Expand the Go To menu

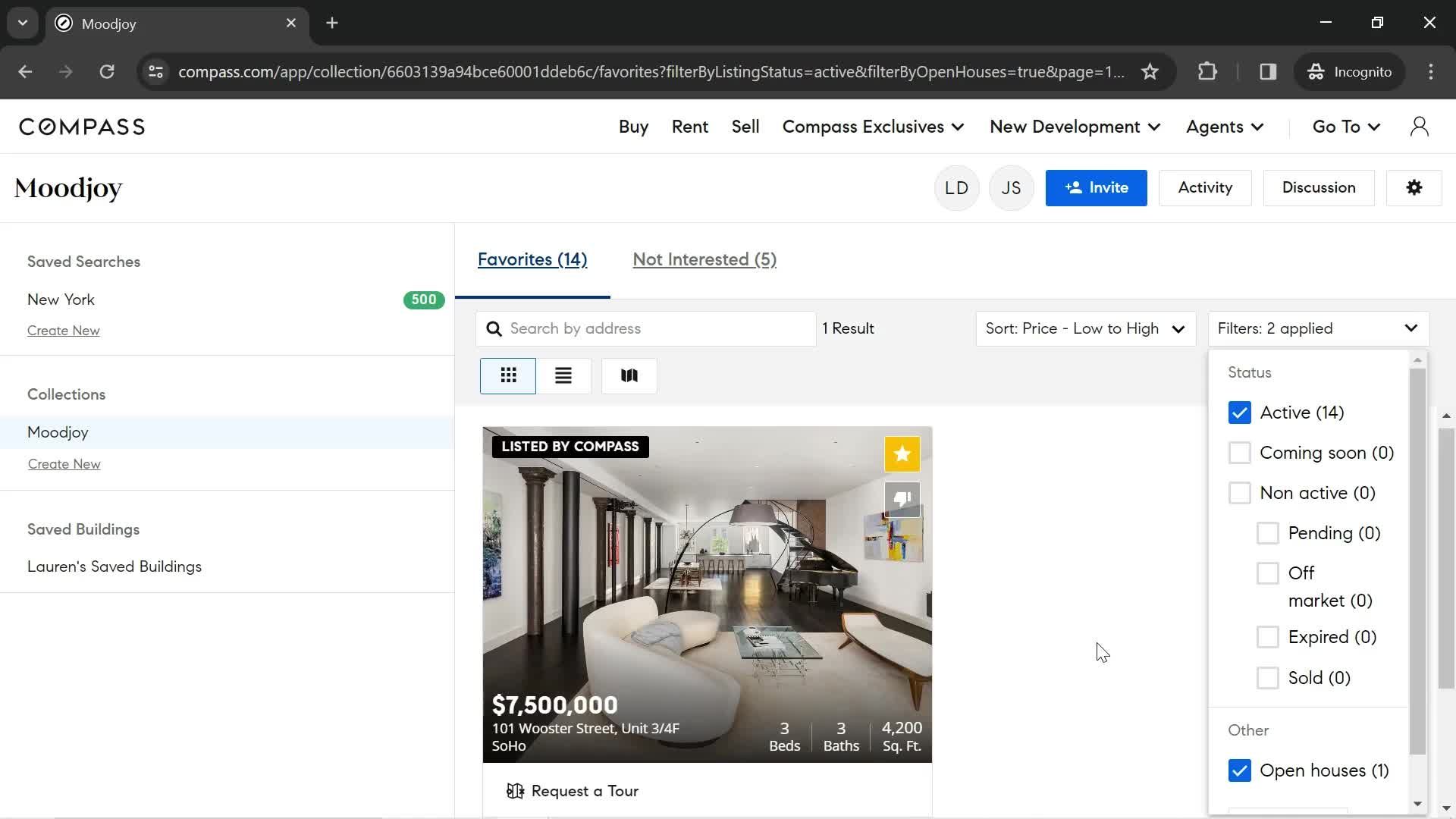1346,127
